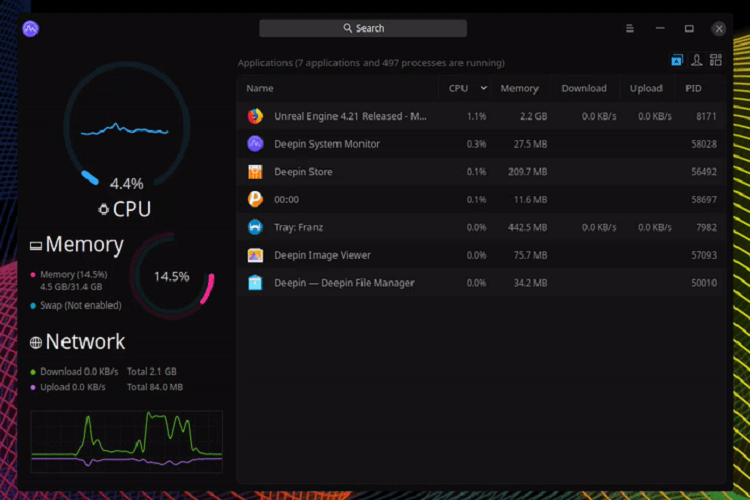Show all processes grid icon
This screenshot has width=750, height=500.
click(x=716, y=60)
